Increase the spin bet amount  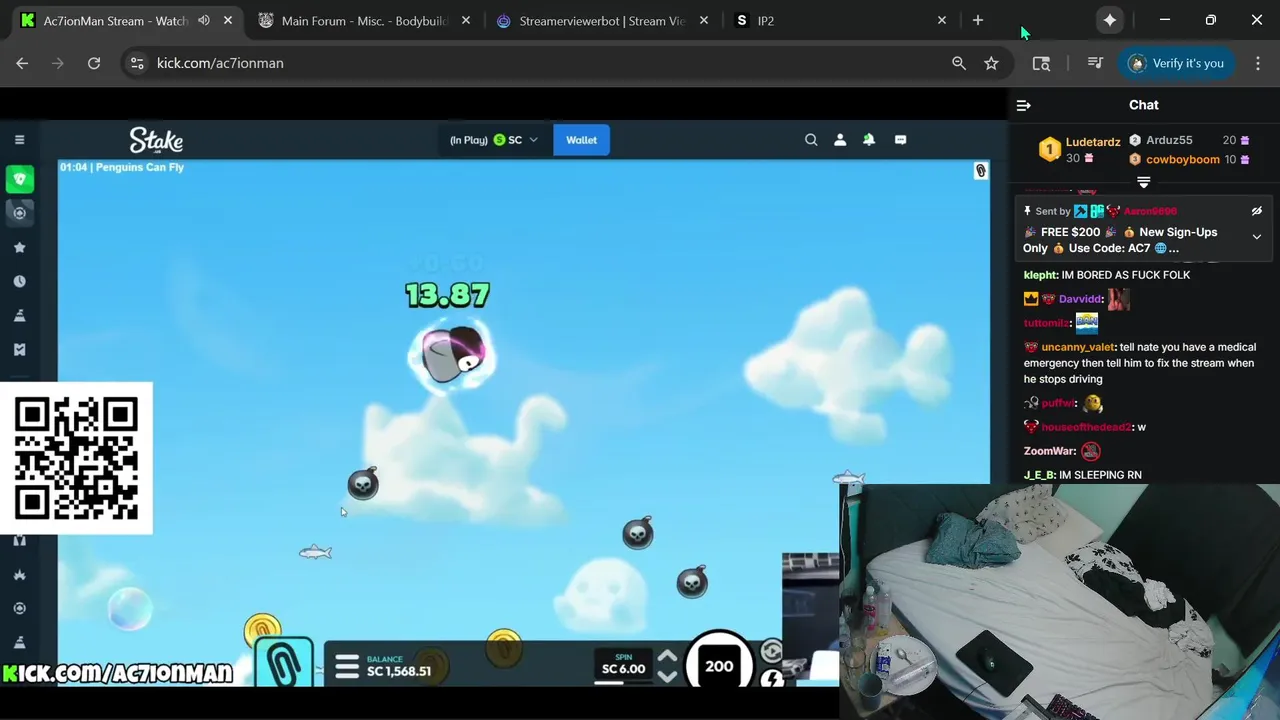(667, 657)
